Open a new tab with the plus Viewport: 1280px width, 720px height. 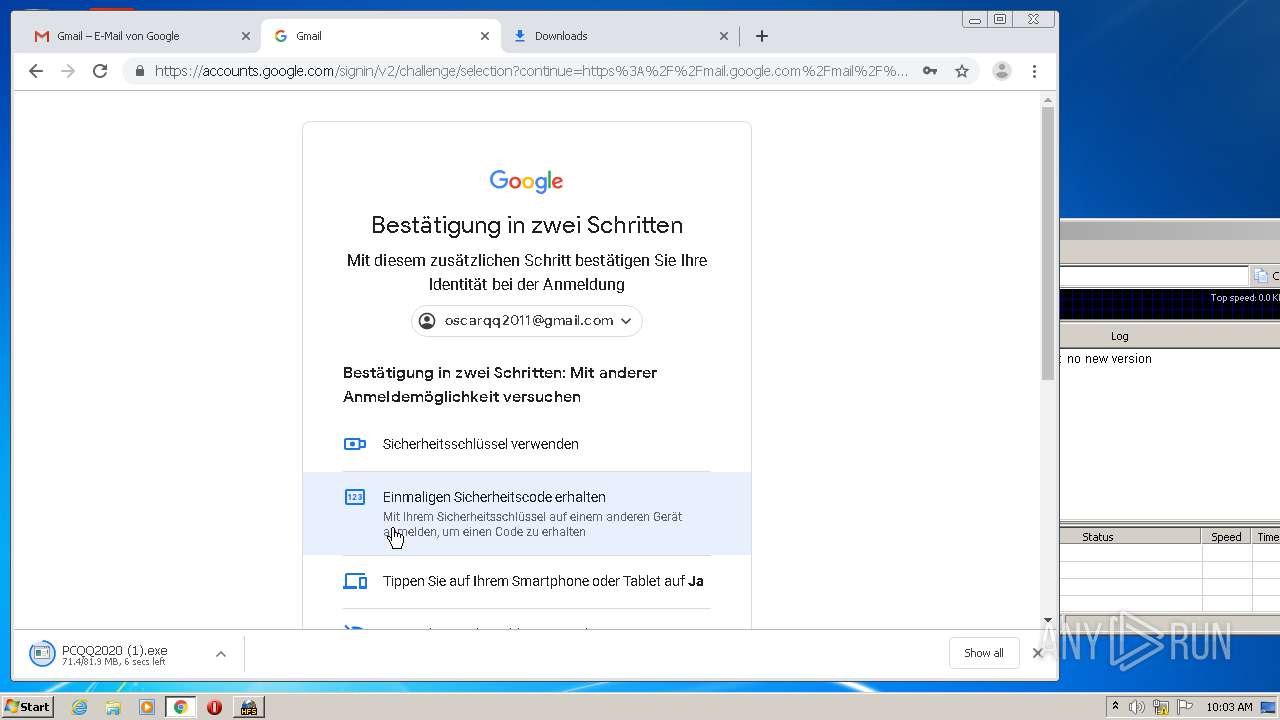click(762, 36)
